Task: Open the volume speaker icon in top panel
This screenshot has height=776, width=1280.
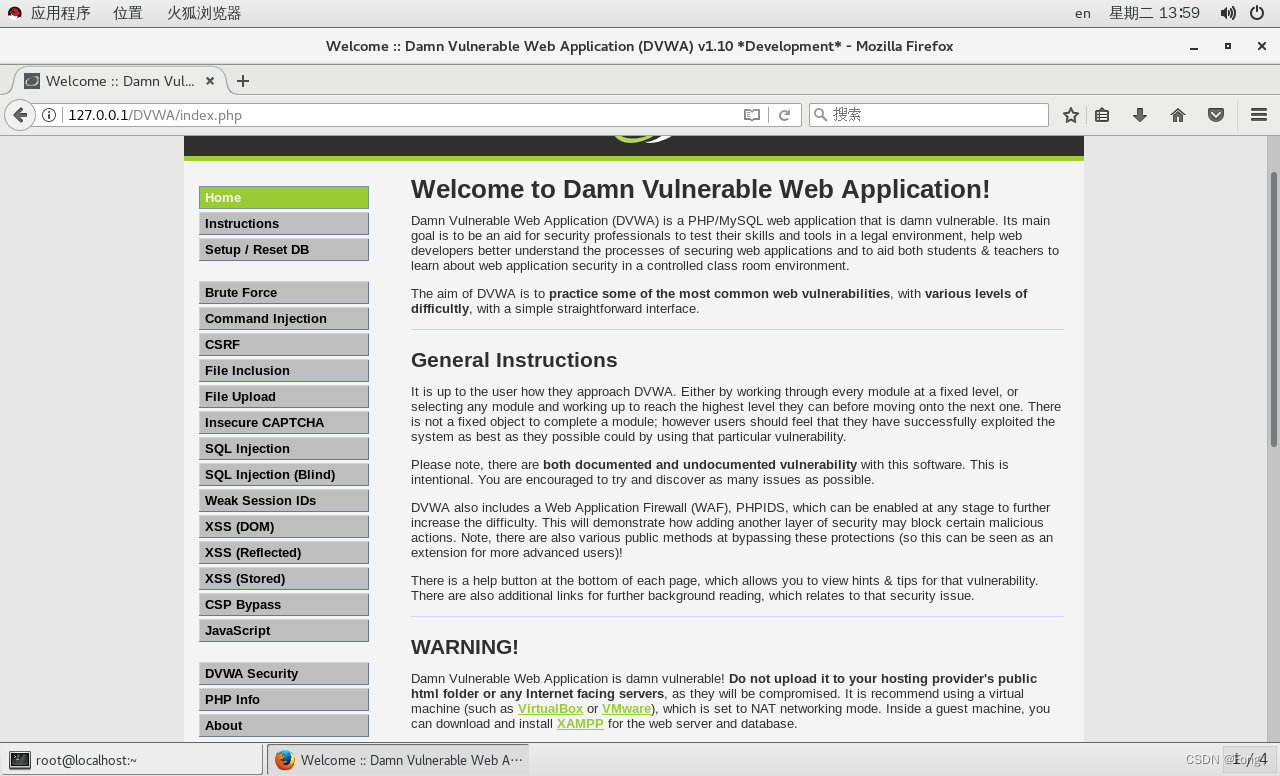Action: point(1228,13)
